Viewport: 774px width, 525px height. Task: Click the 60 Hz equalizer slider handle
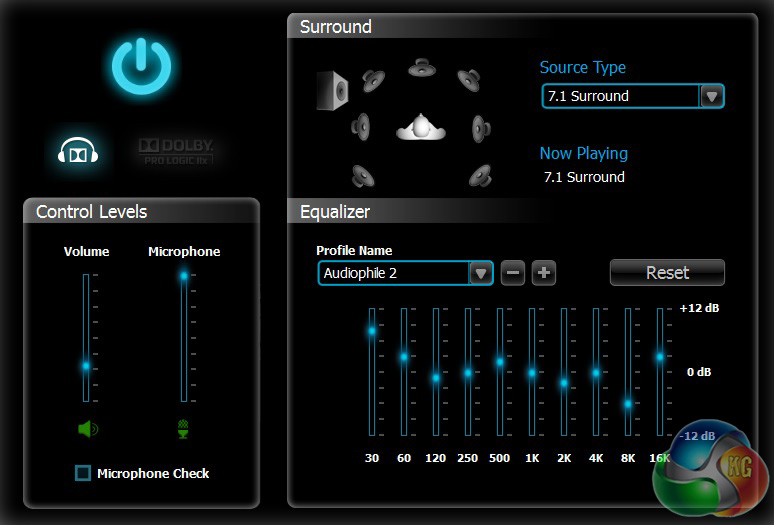click(404, 356)
